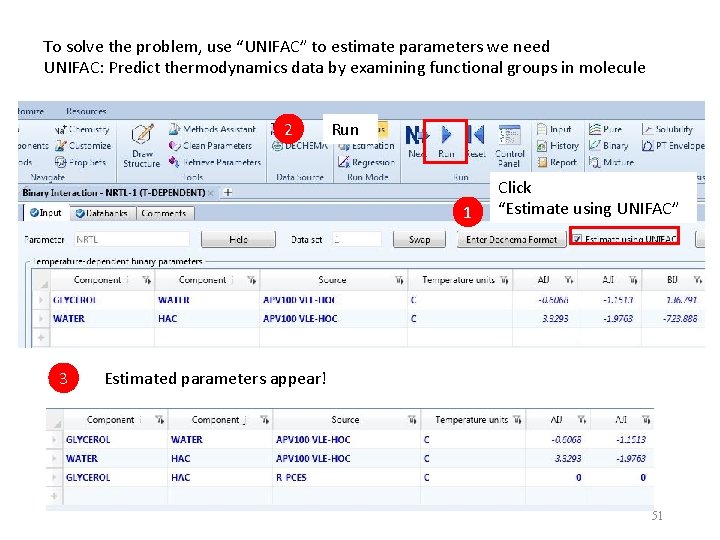The height and width of the screenshot is (540, 720).
Task: Filter Source column in the estimated results table
Action: (412, 420)
